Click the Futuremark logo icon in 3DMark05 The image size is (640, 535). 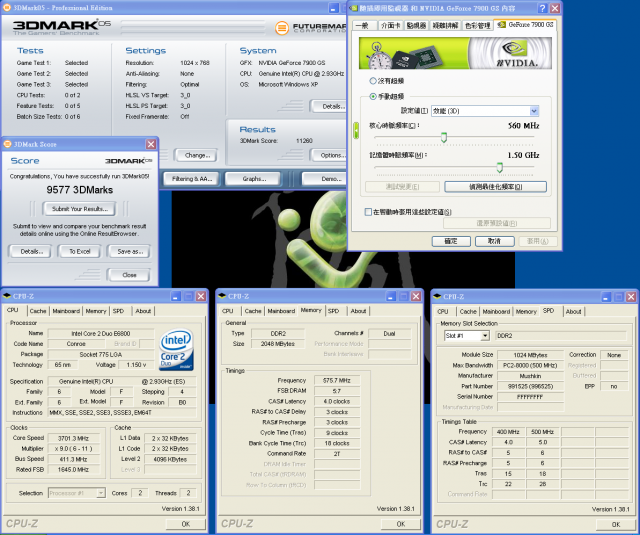(281, 28)
